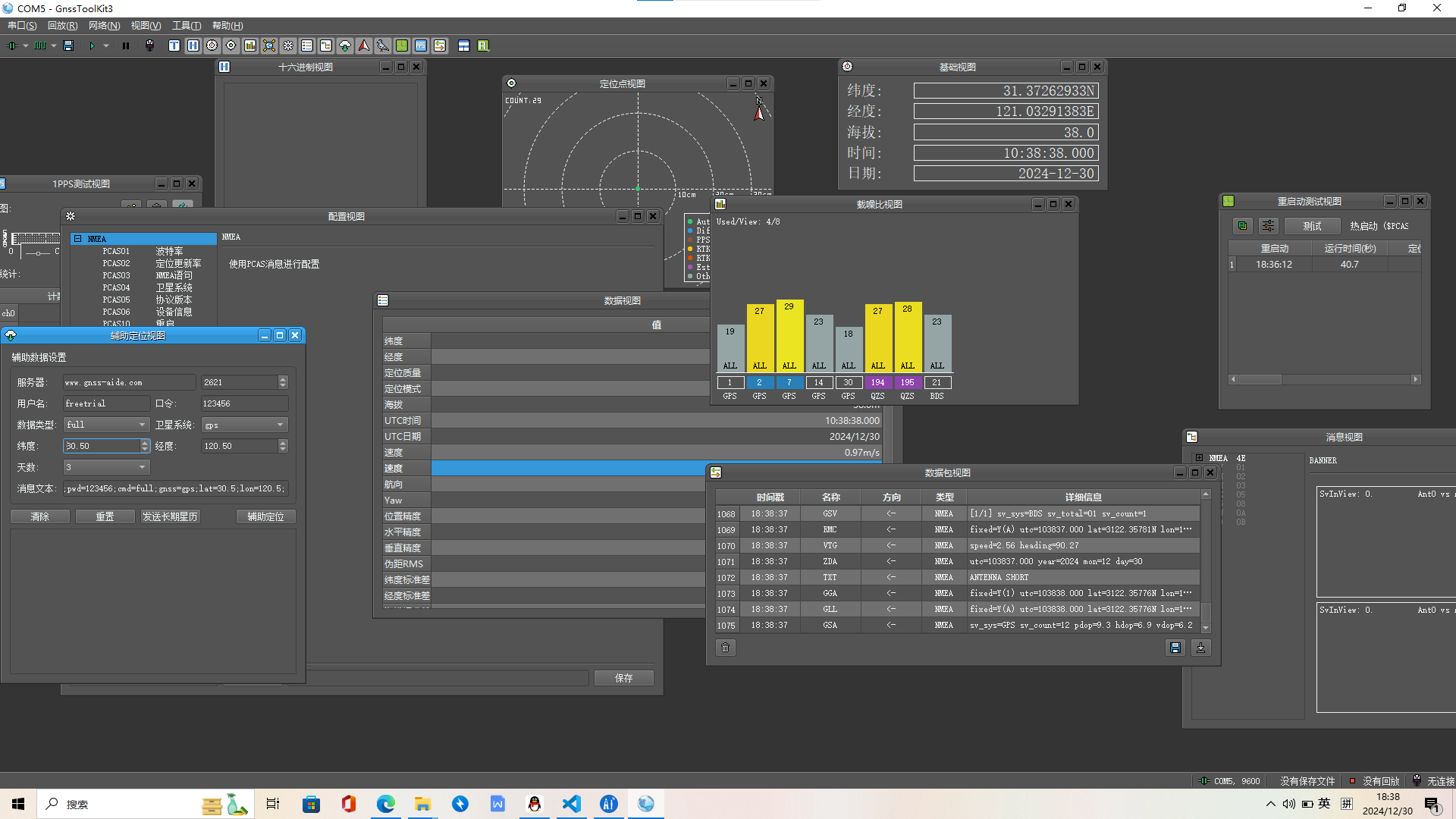The height and width of the screenshot is (819, 1456).
Task: Open the 帮助(H) menu
Action: (x=227, y=26)
